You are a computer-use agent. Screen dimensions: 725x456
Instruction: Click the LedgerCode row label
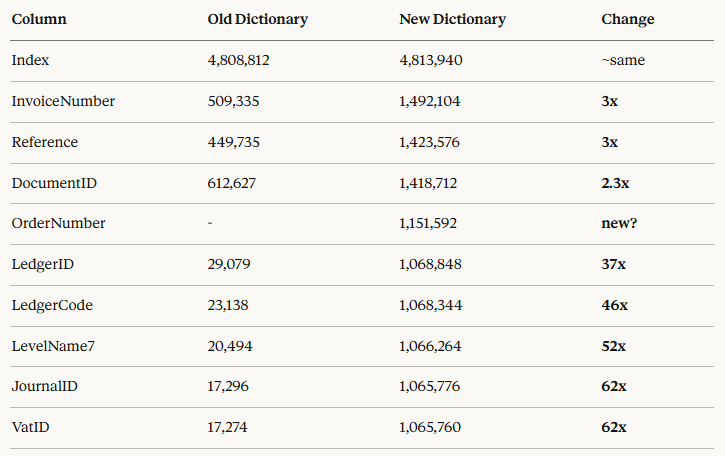52,305
